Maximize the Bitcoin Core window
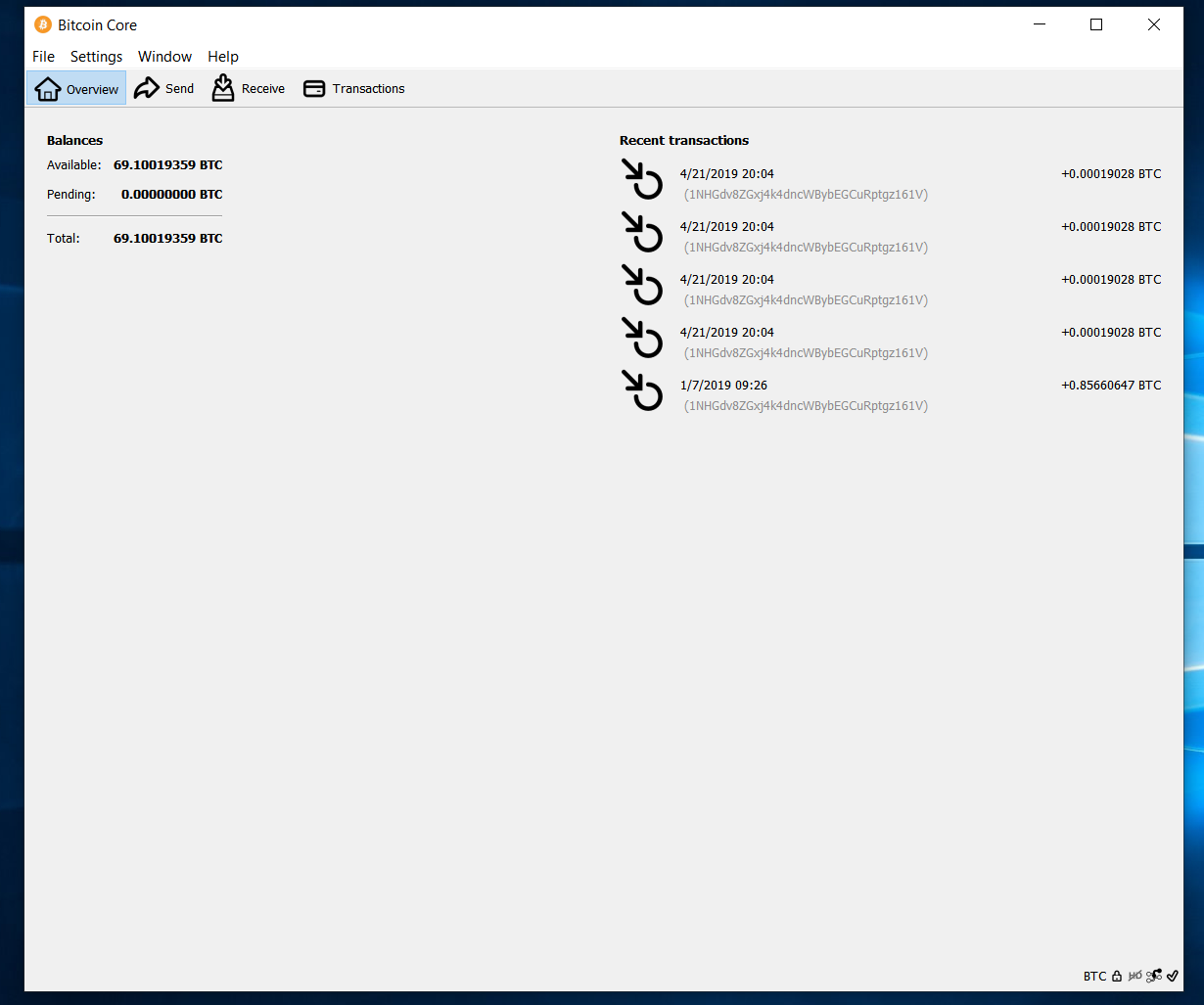Viewport: 1204px width, 1005px height. pyautogui.click(x=1096, y=24)
